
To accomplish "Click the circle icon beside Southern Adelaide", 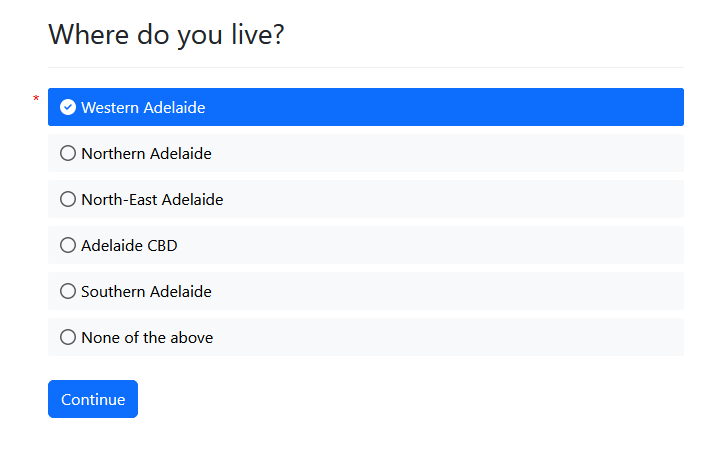I will coord(68,292).
